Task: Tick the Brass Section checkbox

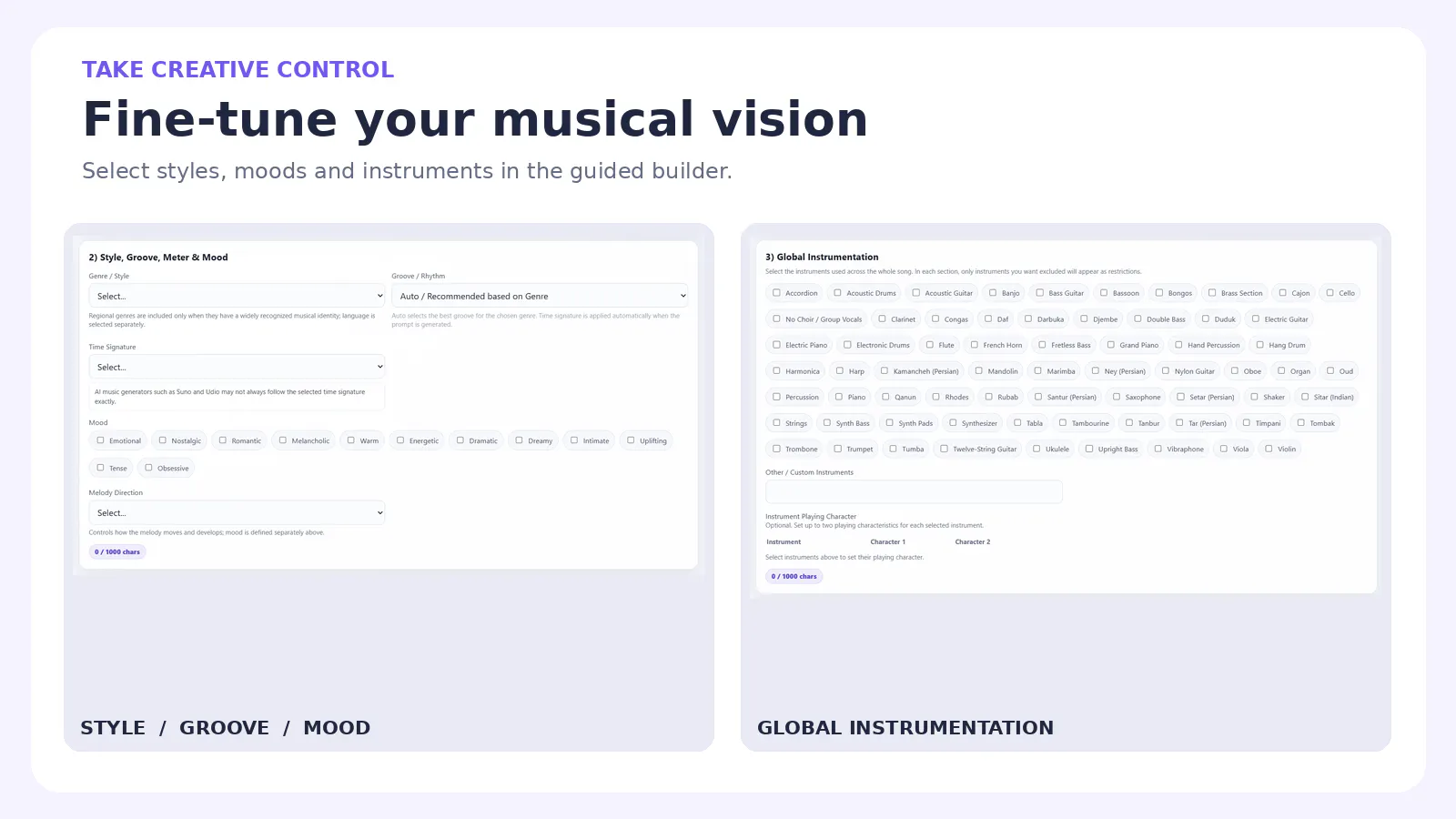Action: [1212, 293]
